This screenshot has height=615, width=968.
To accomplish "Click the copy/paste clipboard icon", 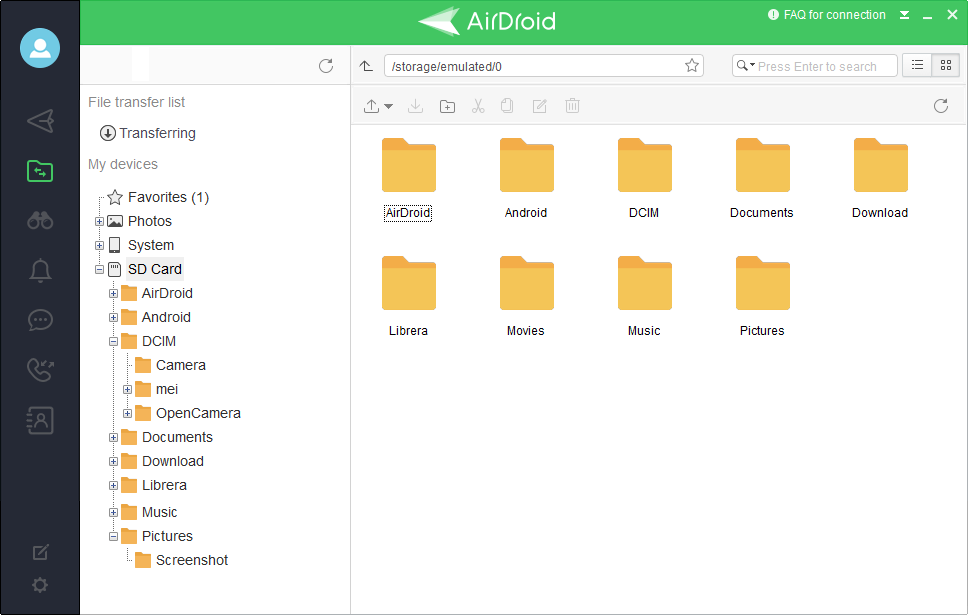I will 507,106.
